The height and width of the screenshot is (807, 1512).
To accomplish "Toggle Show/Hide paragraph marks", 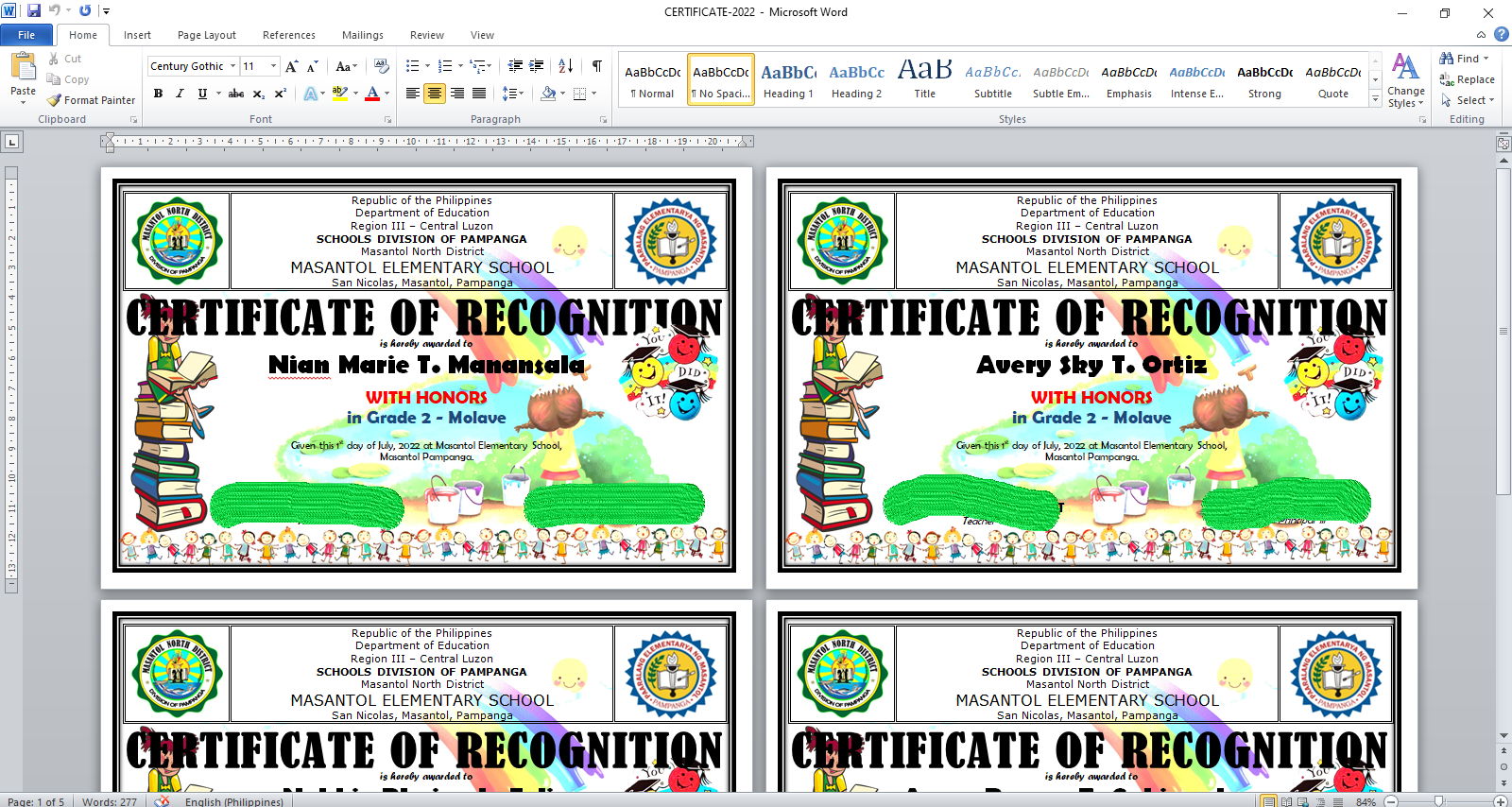I will coord(597,66).
